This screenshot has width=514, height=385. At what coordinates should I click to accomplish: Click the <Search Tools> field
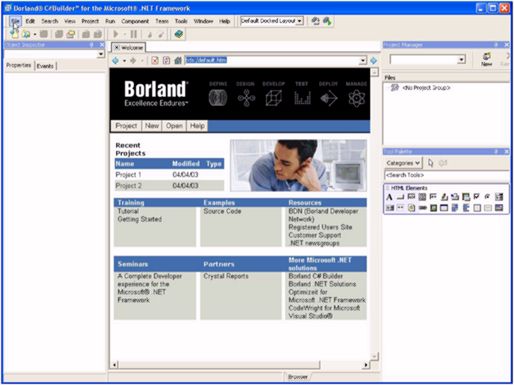coord(446,175)
